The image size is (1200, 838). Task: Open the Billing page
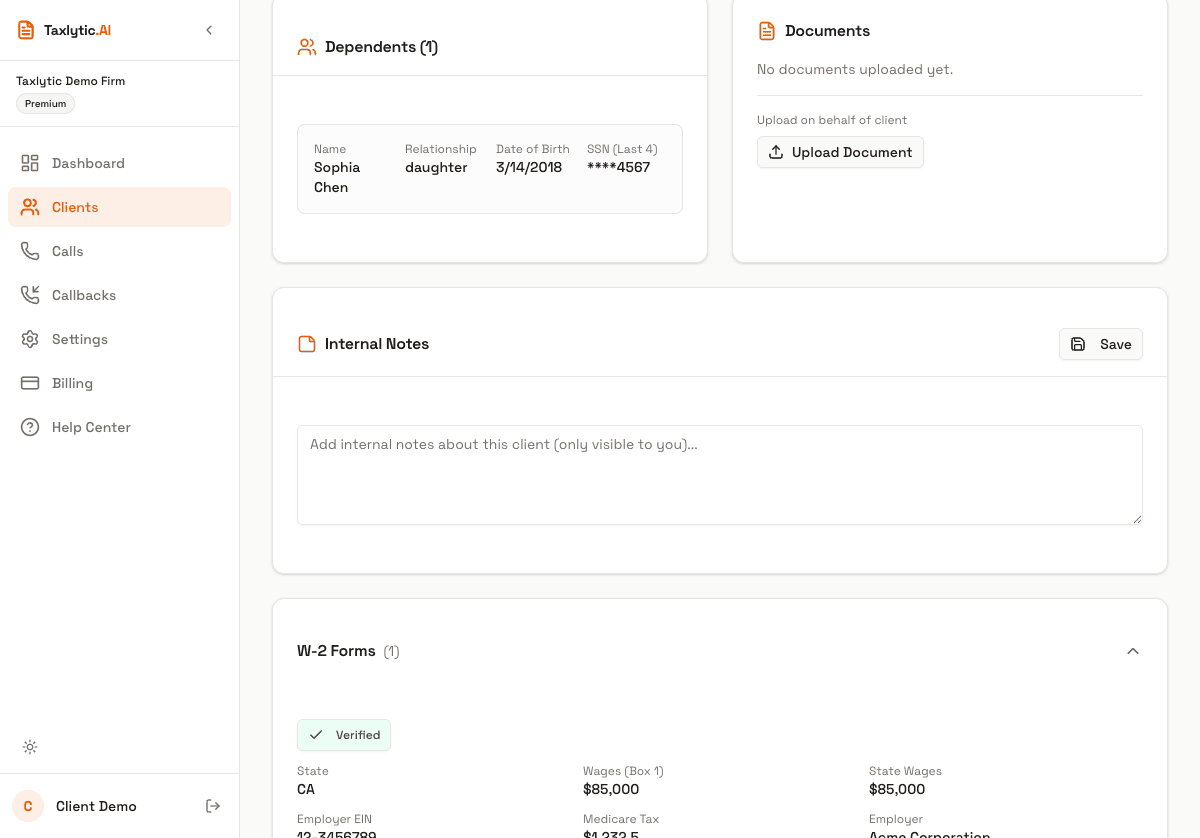[x=72, y=382]
